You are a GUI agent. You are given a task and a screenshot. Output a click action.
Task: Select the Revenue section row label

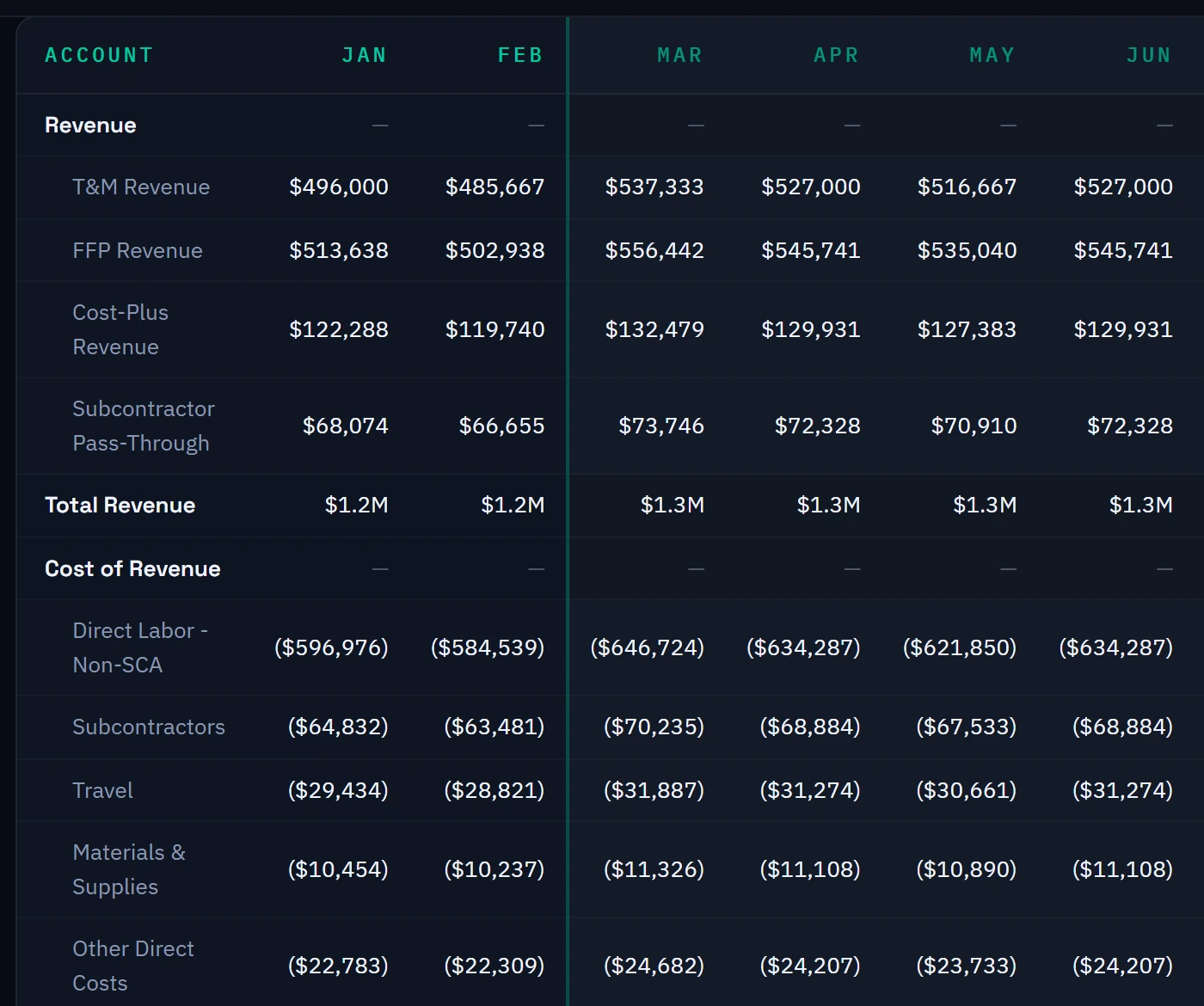(x=90, y=126)
